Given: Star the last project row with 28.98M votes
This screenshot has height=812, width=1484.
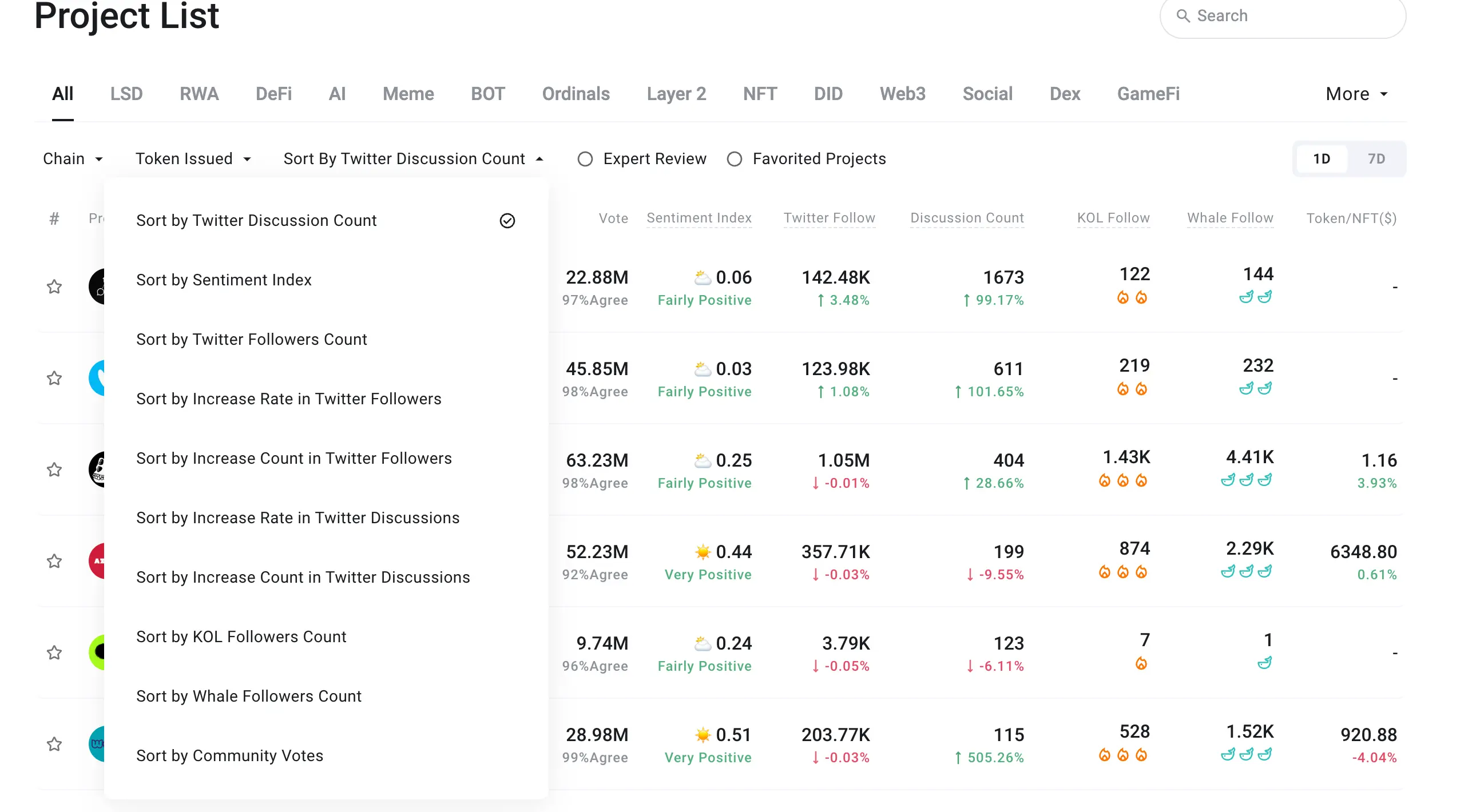Looking at the screenshot, I should pos(54,744).
